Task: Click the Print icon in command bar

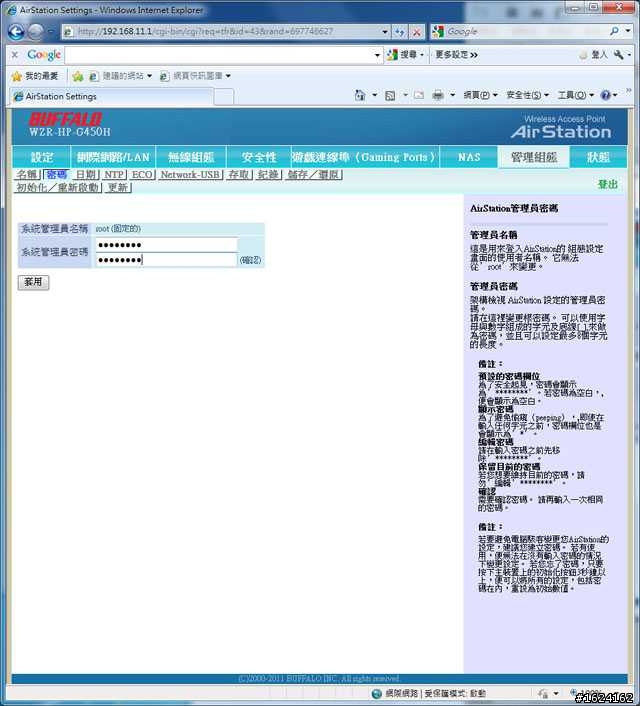Action: (438, 95)
